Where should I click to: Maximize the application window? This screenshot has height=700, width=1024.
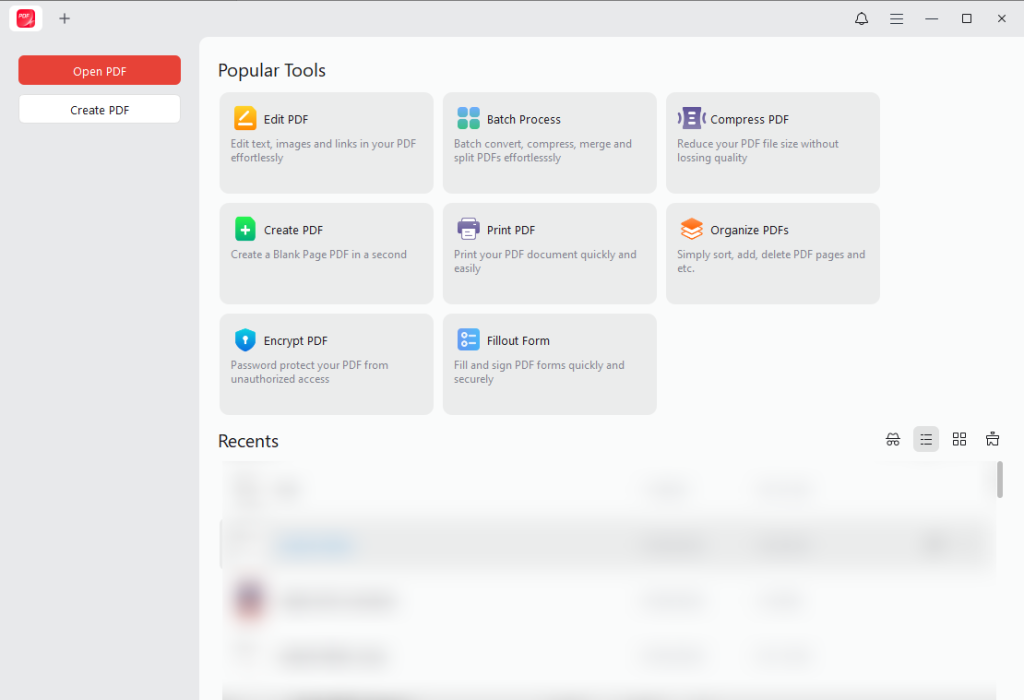click(967, 18)
